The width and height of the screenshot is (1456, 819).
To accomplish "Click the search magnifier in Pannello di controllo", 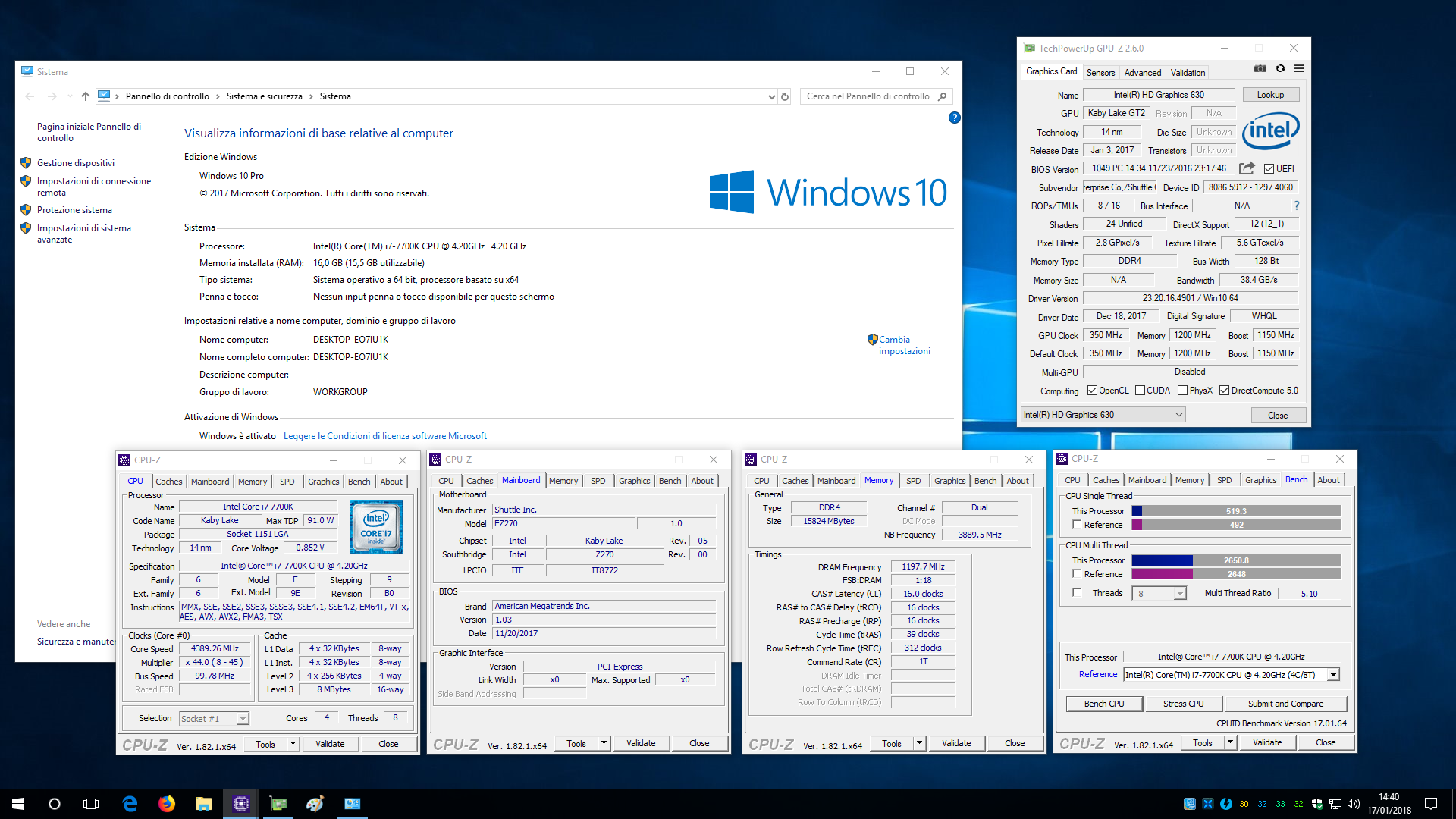I will point(942,96).
